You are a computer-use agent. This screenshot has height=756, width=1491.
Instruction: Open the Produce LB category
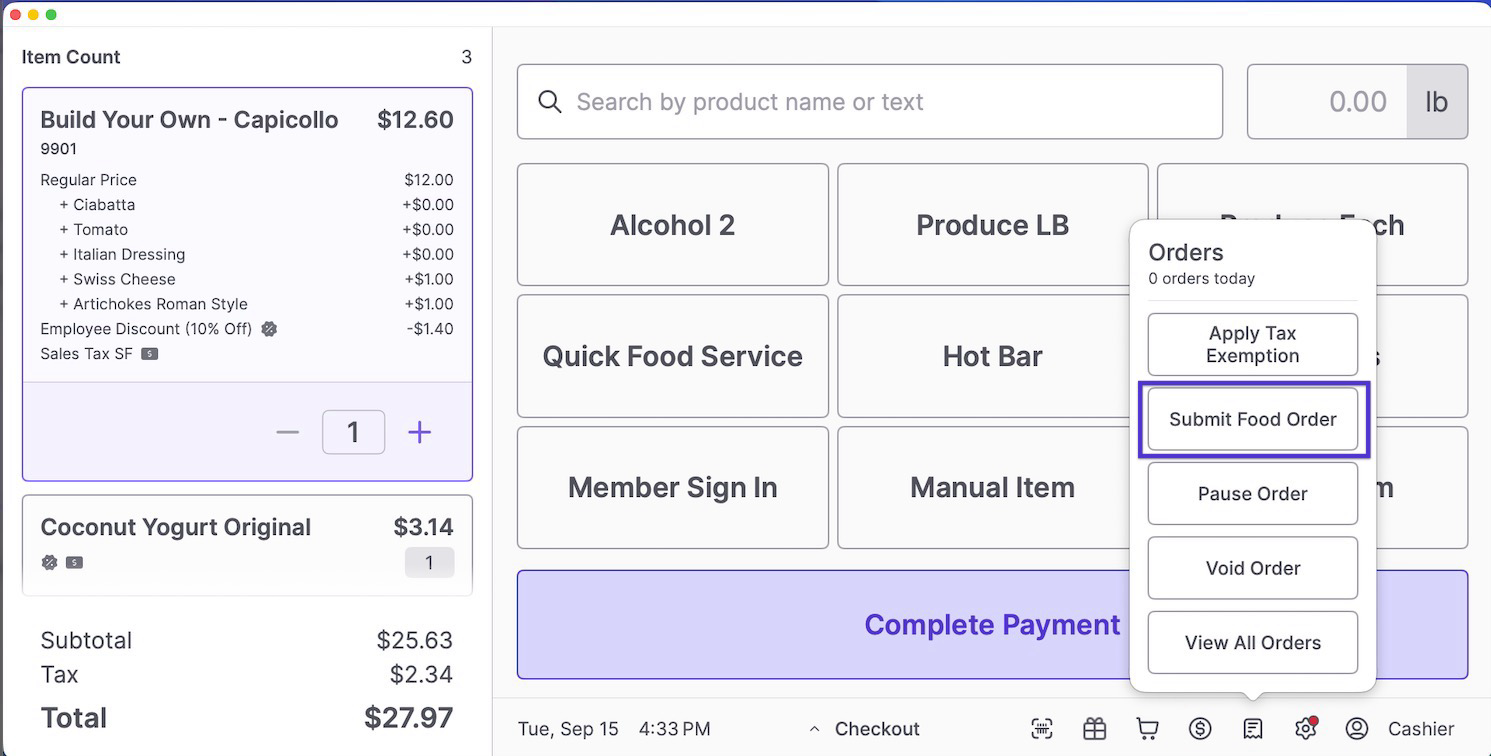992,225
